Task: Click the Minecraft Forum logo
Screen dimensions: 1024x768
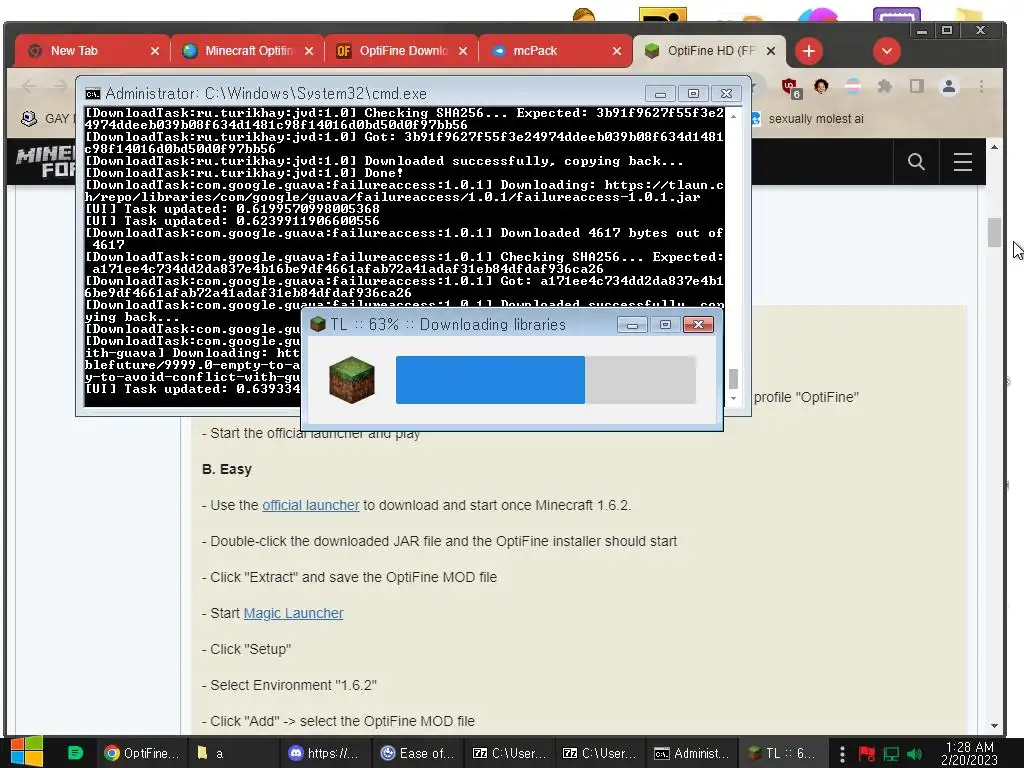Action: [46, 161]
